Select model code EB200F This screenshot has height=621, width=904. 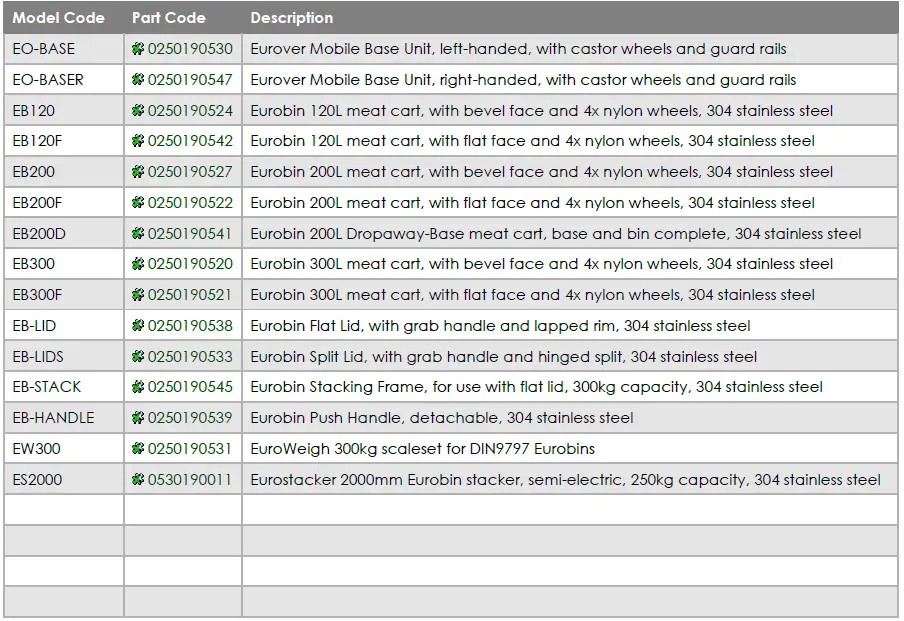[x=37, y=203]
